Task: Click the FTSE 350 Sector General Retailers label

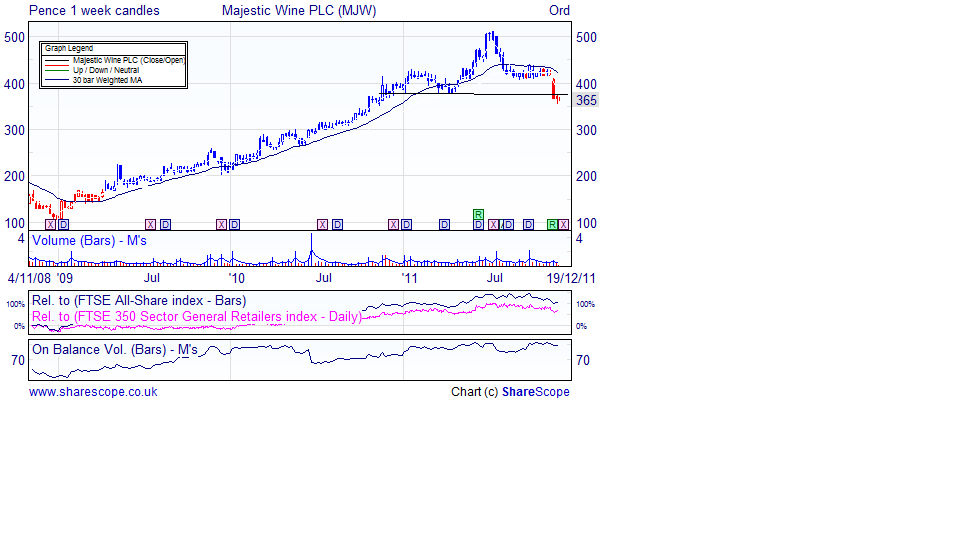Action: pyautogui.click(x=196, y=317)
